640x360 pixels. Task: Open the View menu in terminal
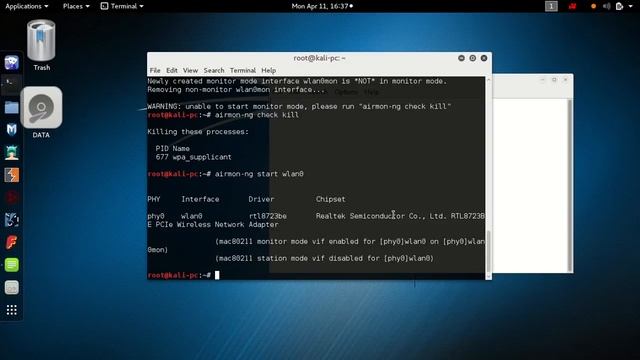coord(190,70)
